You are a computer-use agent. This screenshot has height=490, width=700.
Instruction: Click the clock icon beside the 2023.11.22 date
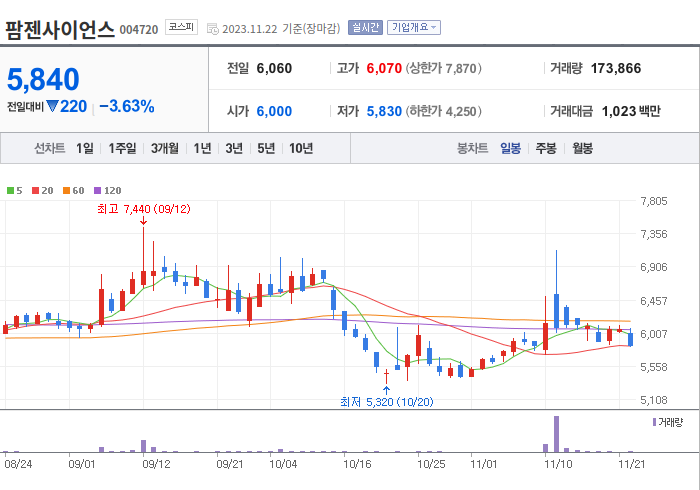[x=213, y=29]
